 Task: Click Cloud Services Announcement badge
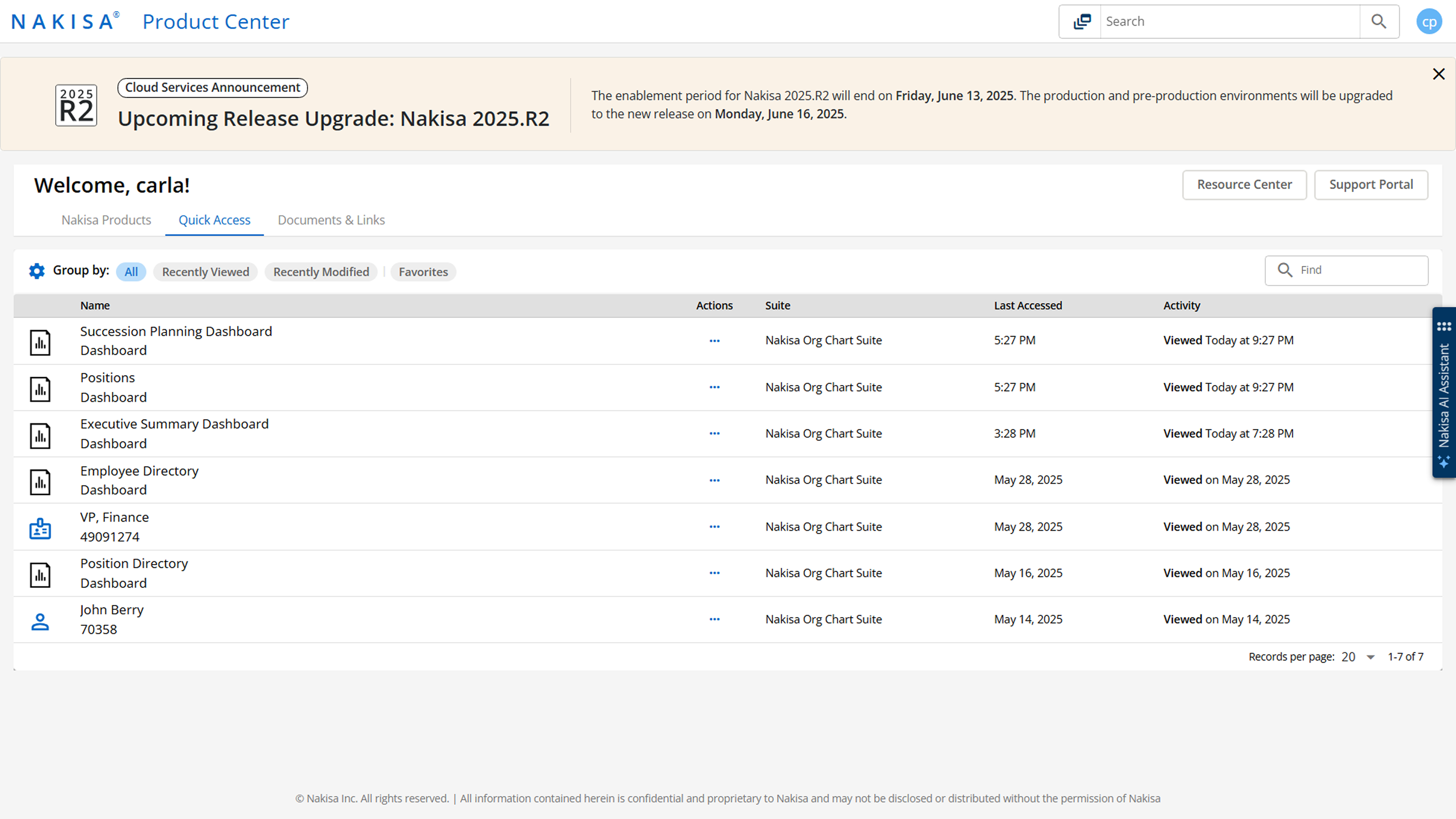click(x=212, y=87)
